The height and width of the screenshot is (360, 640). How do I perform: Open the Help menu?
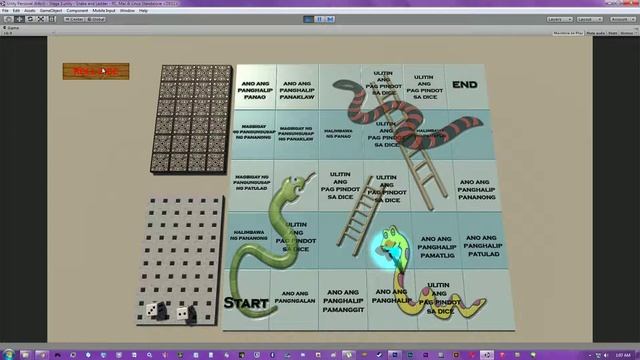[143, 11]
